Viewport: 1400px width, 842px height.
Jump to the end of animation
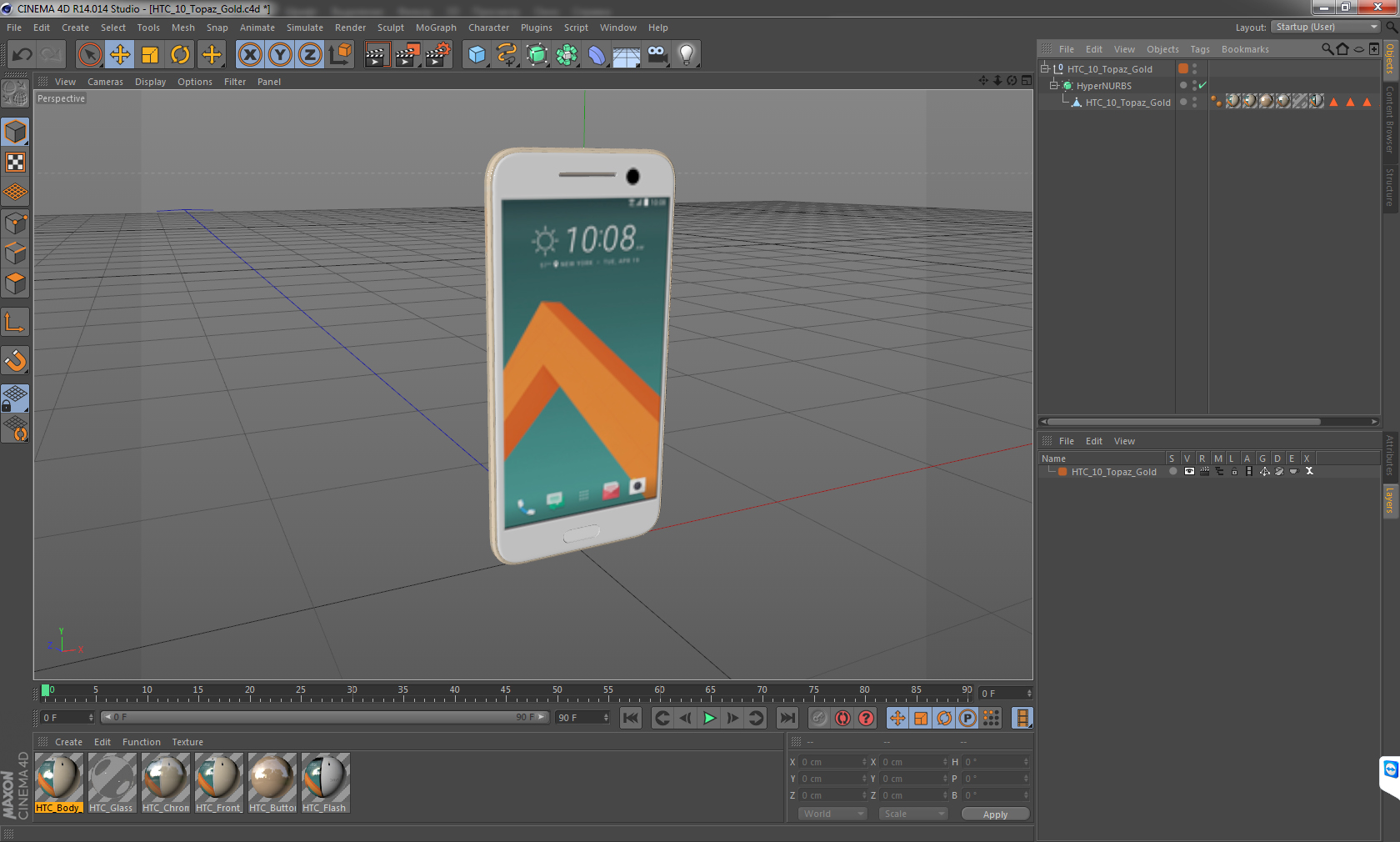click(x=787, y=718)
